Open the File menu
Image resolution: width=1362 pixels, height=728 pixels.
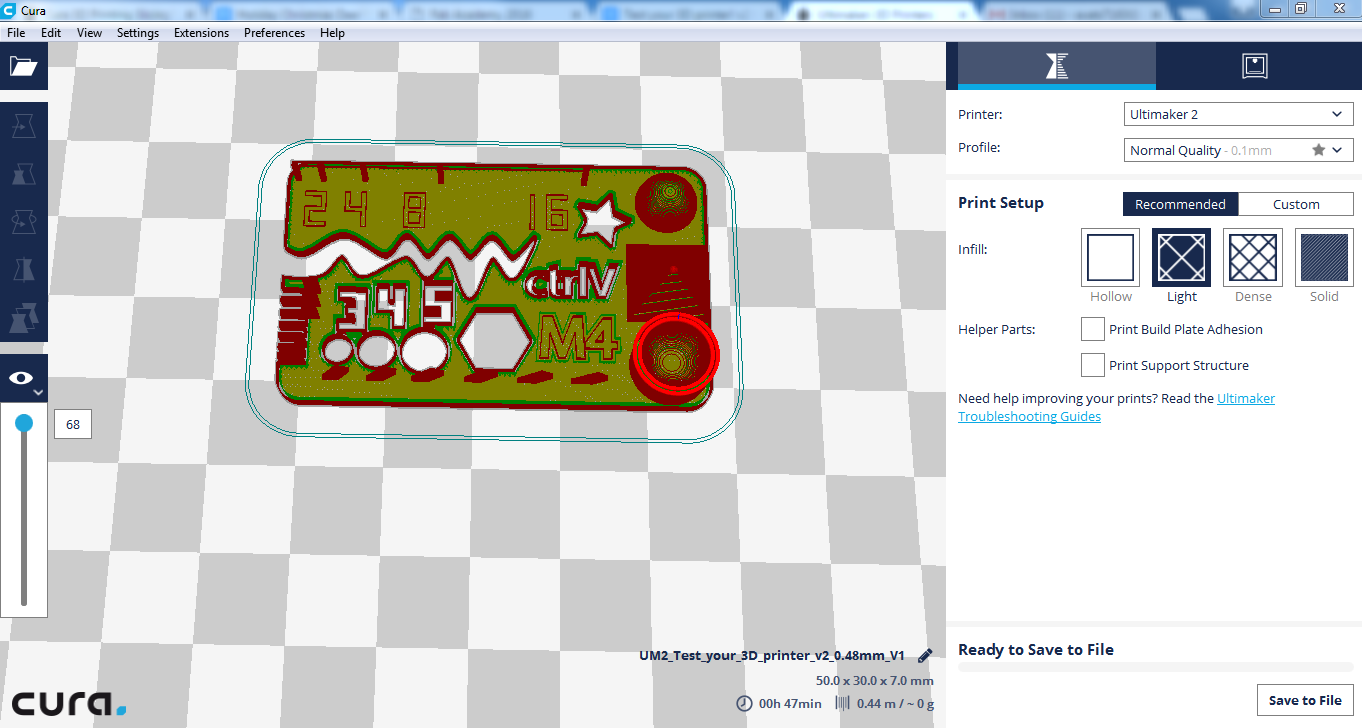click(x=16, y=32)
